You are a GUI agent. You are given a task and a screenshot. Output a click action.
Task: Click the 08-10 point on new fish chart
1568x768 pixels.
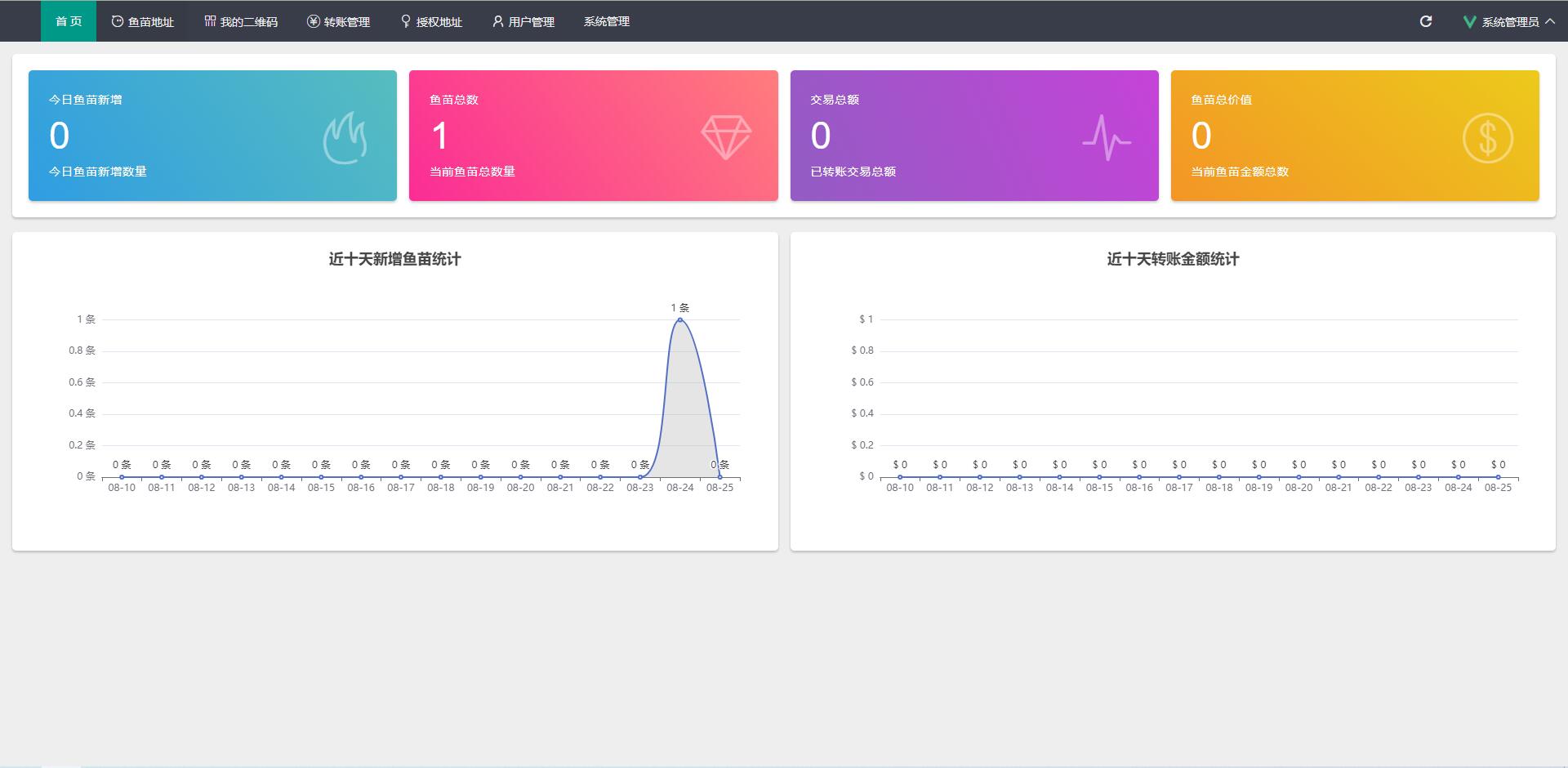(122, 476)
